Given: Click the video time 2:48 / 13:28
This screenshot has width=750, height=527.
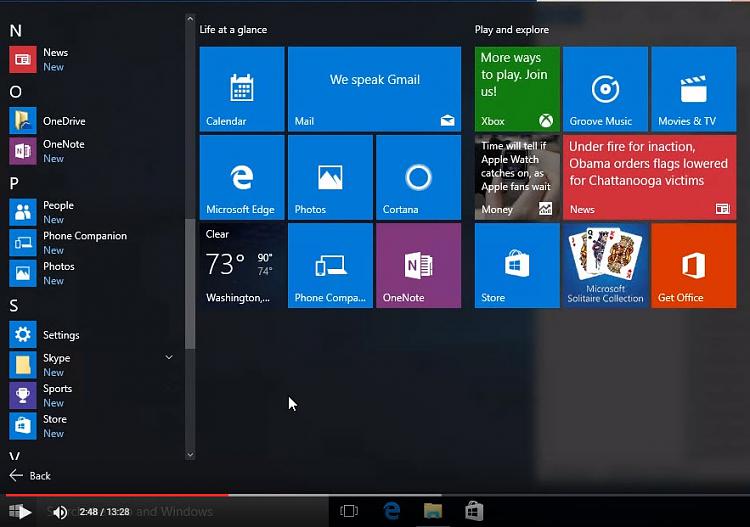Looking at the screenshot, I should (x=104, y=512).
